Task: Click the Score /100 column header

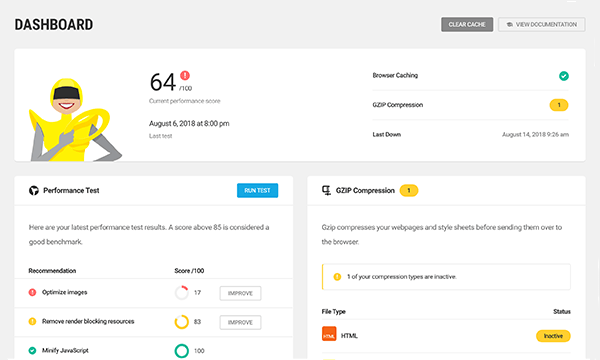Action: pyautogui.click(x=189, y=271)
